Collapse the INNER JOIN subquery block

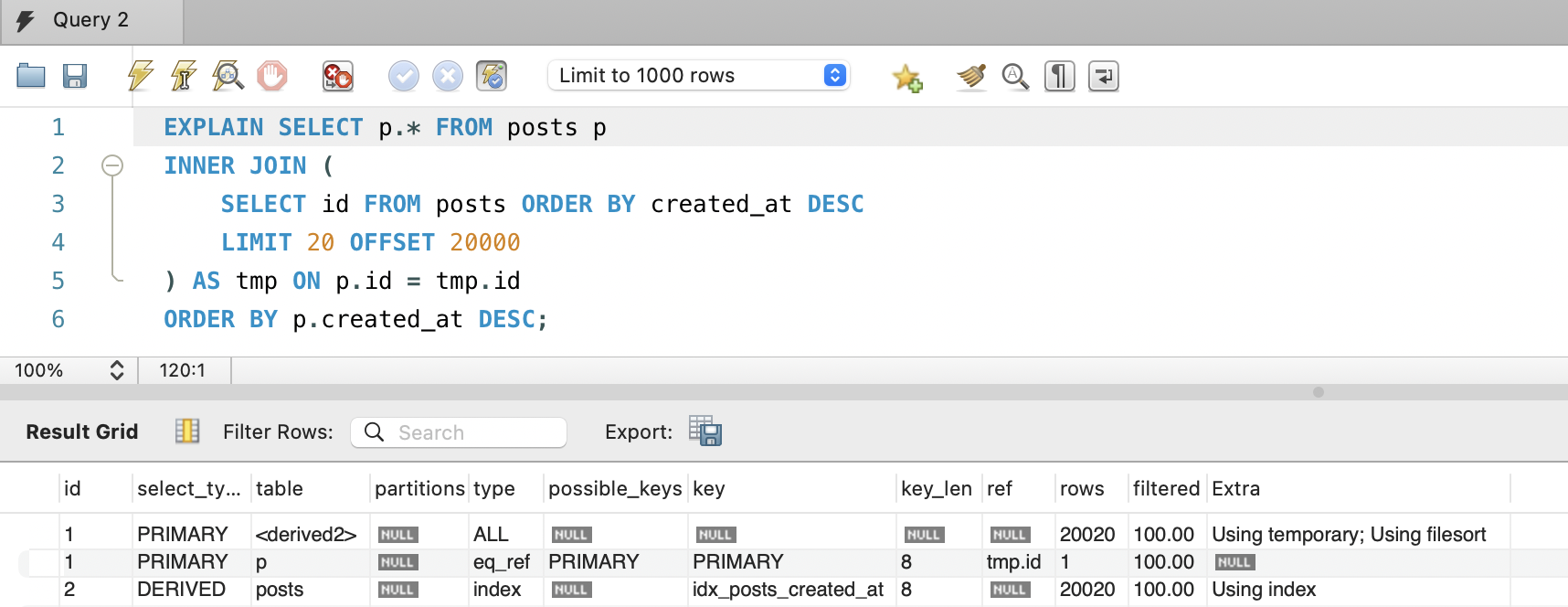click(x=112, y=165)
